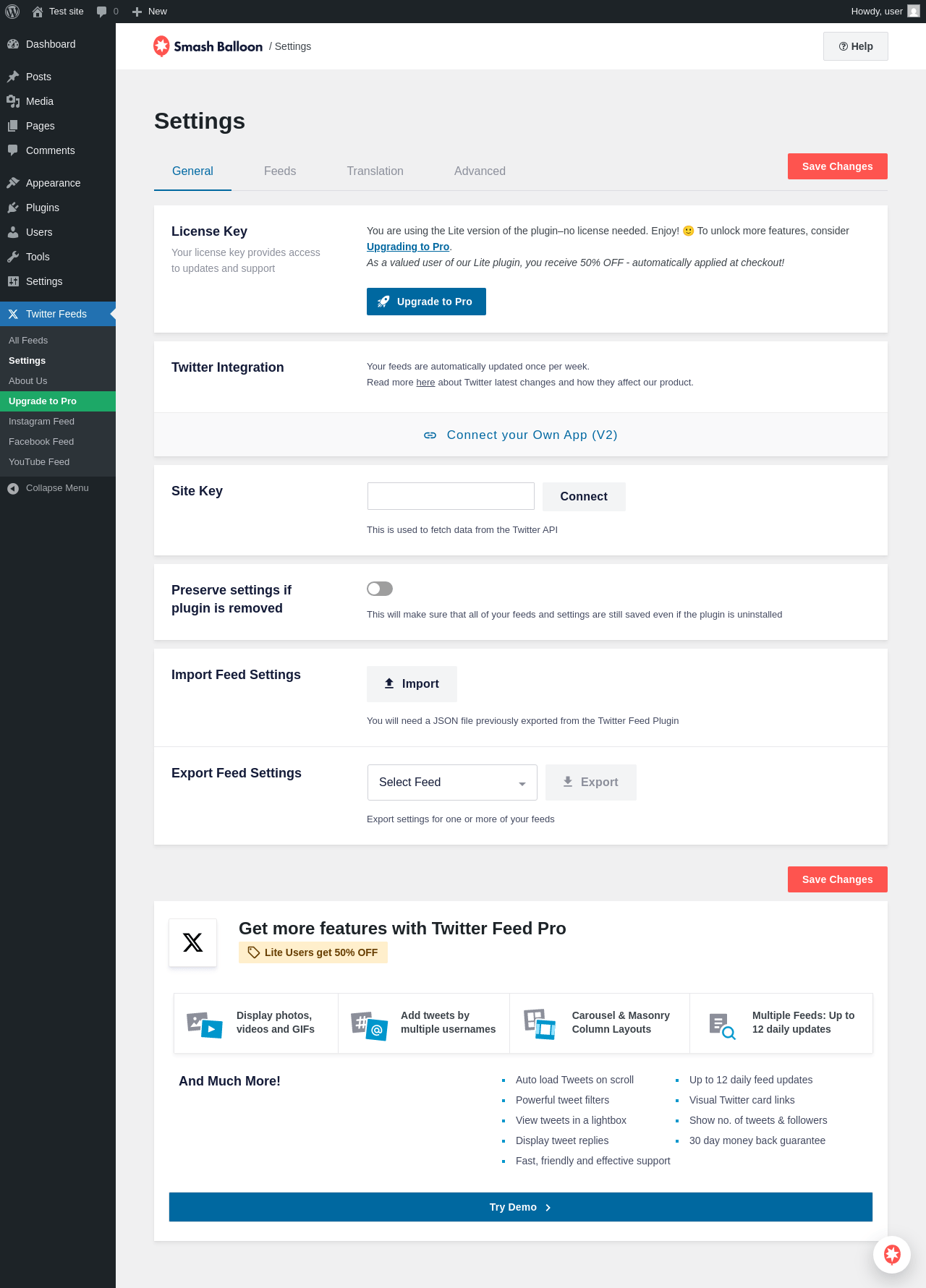
Task: Open the Users menu item
Action: [x=58, y=232]
